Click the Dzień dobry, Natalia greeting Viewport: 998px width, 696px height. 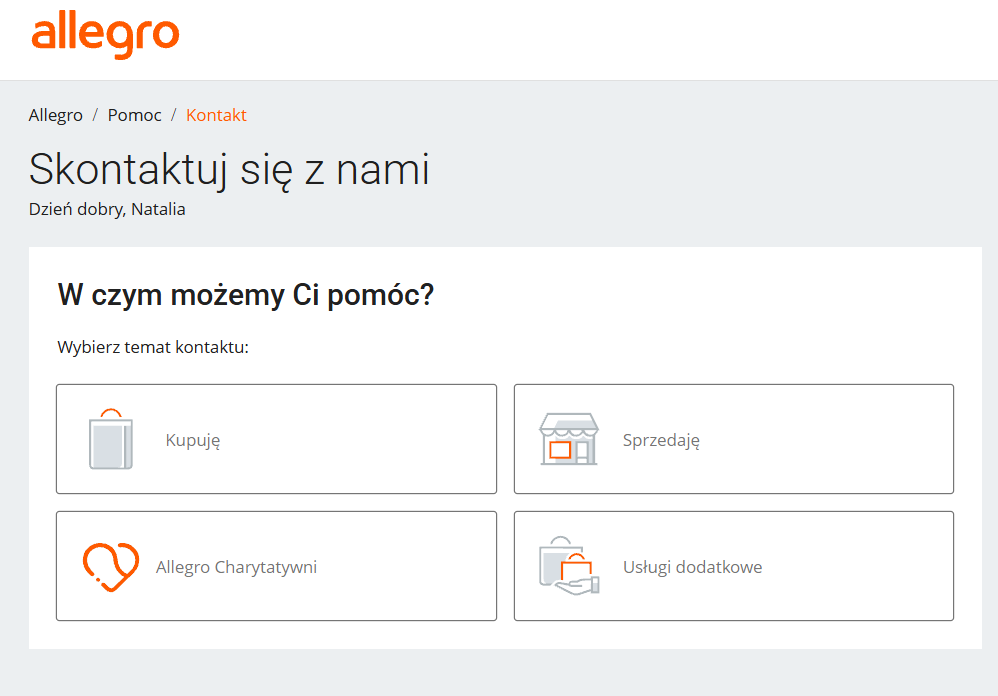(107, 209)
